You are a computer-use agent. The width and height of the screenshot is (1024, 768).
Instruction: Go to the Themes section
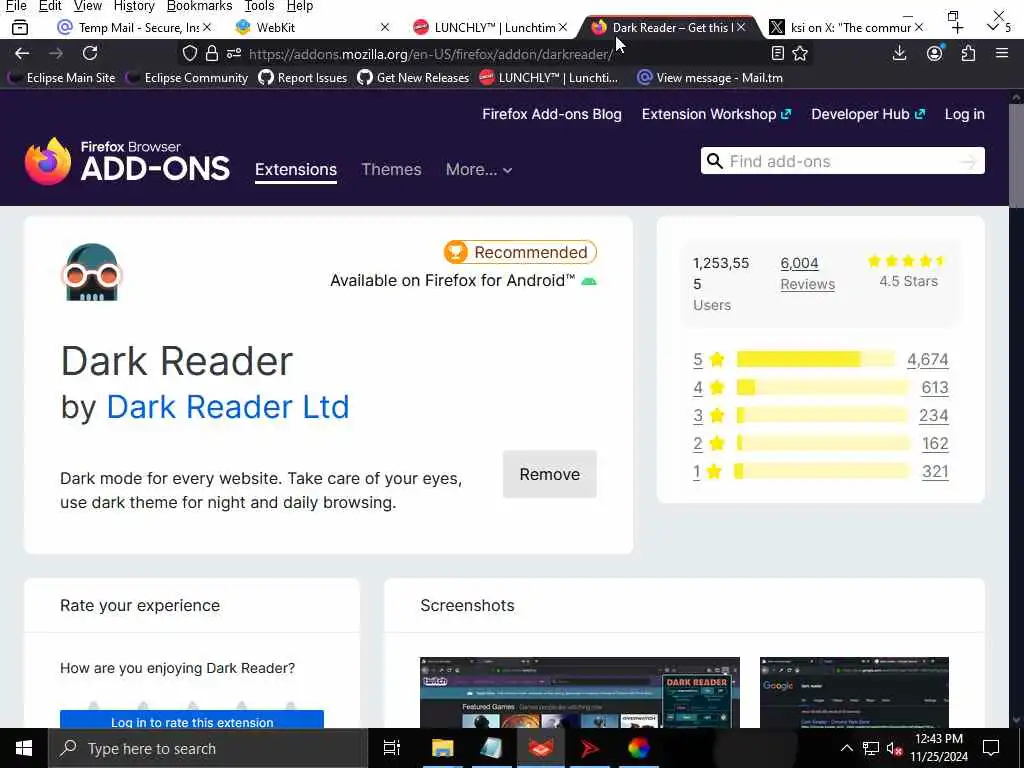click(391, 170)
